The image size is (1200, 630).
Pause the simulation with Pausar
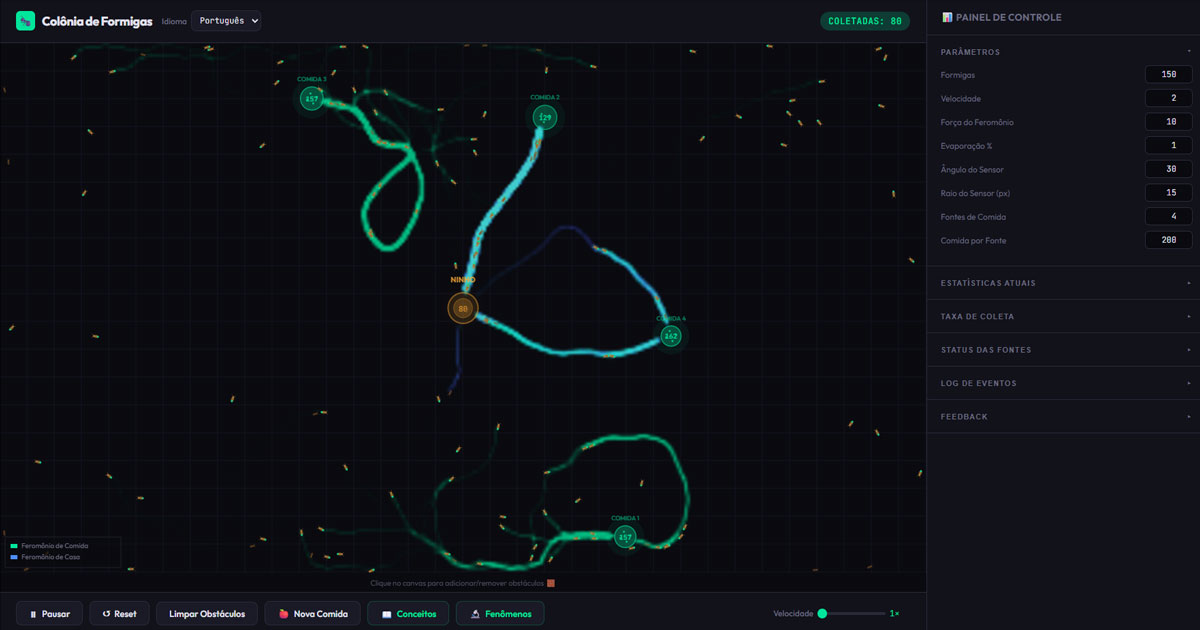point(49,613)
